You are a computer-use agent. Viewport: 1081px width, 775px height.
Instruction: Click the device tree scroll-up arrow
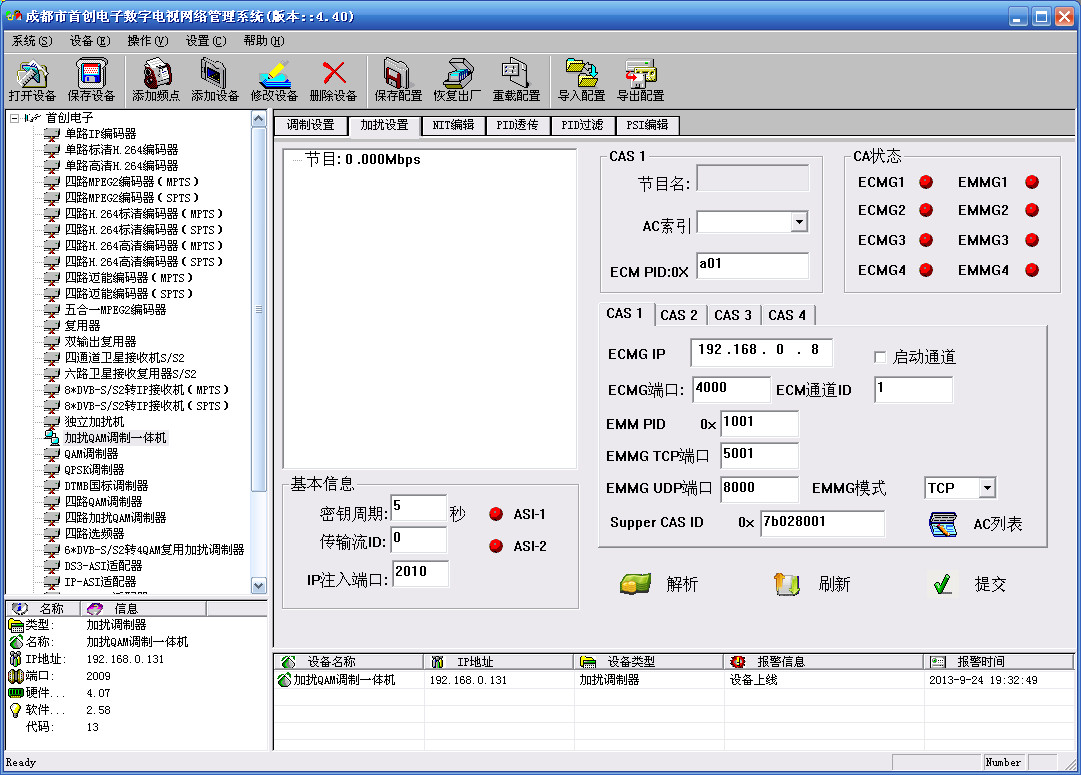[x=259, y=119]
